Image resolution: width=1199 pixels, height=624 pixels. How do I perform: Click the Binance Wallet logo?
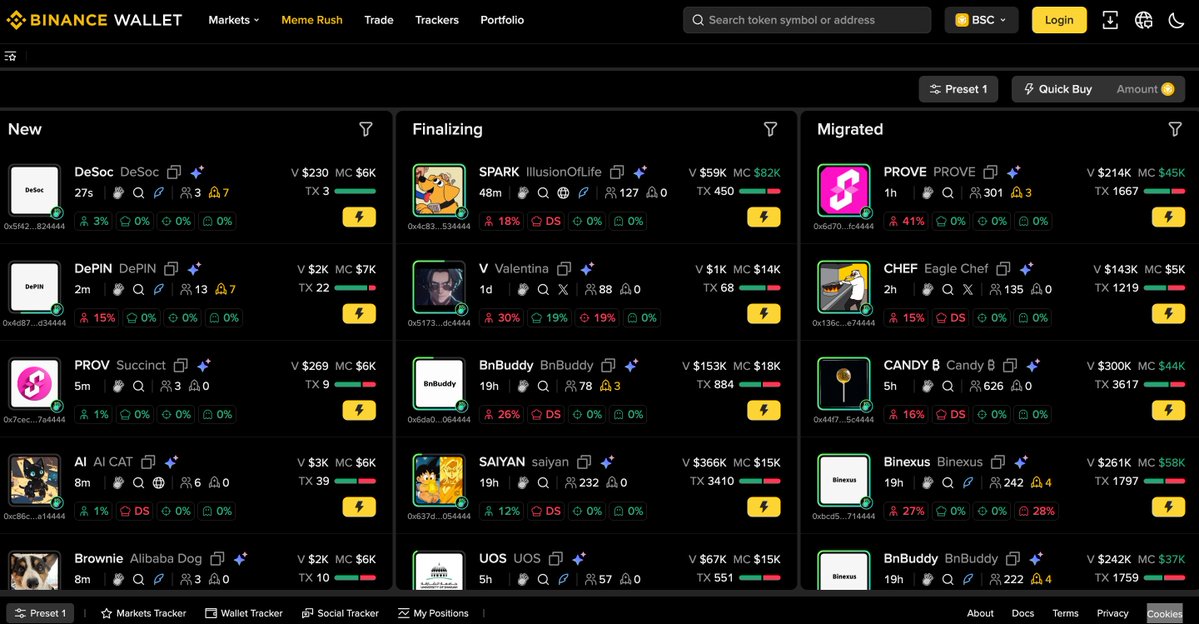[x=94, y=20]
